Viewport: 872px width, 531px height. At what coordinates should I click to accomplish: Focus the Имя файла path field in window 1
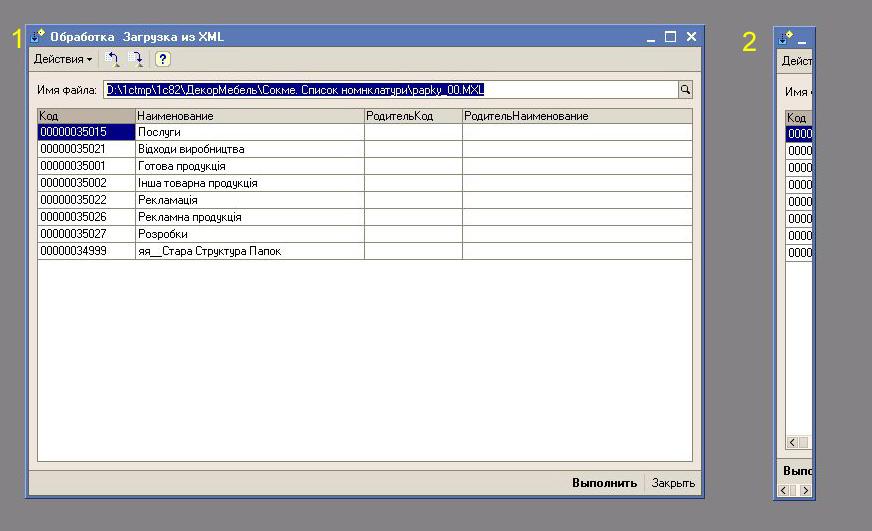pos(390,90)
